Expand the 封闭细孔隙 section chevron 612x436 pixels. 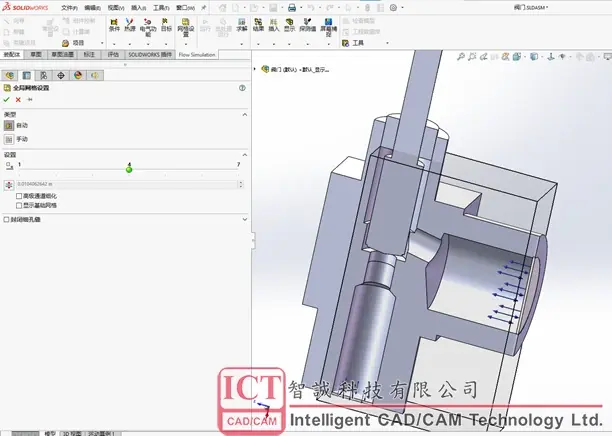point(245,219)
